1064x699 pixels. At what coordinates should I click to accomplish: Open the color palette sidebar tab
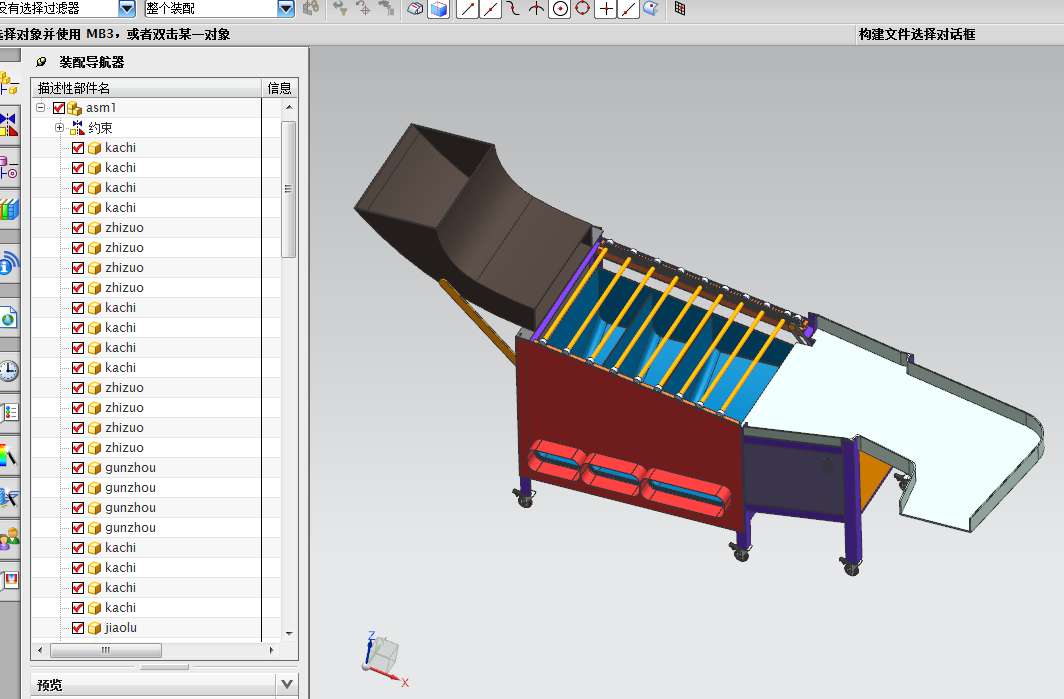tap(8, 456)
